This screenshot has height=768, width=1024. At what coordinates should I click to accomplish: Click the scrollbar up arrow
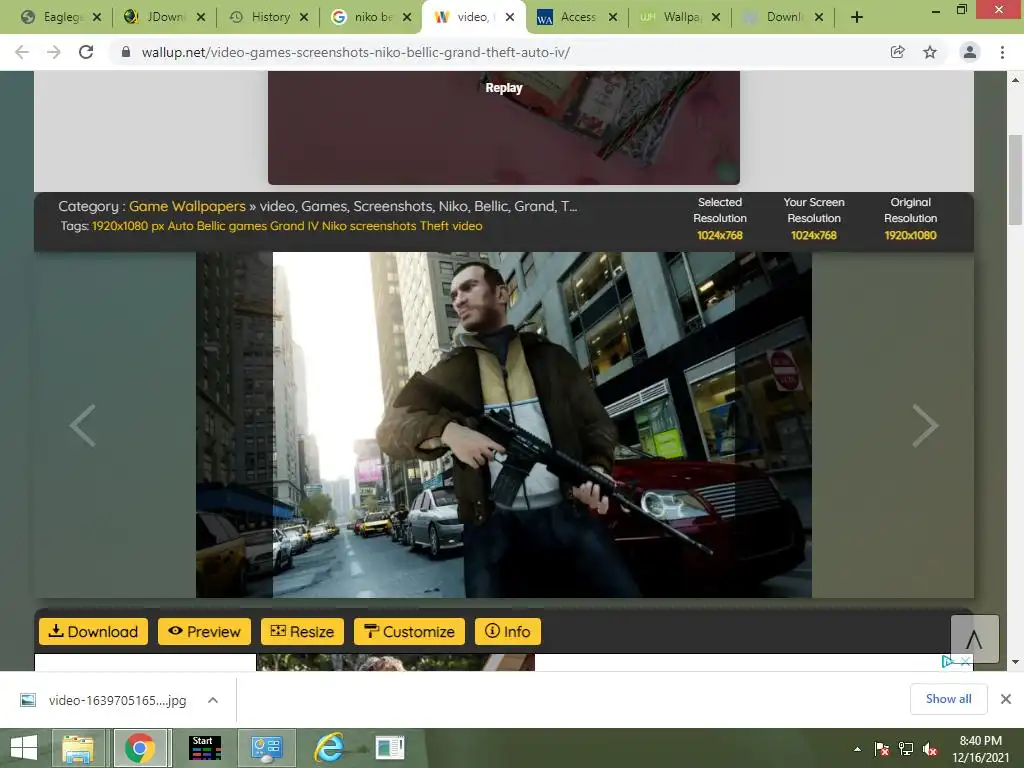click(1015, 80)
